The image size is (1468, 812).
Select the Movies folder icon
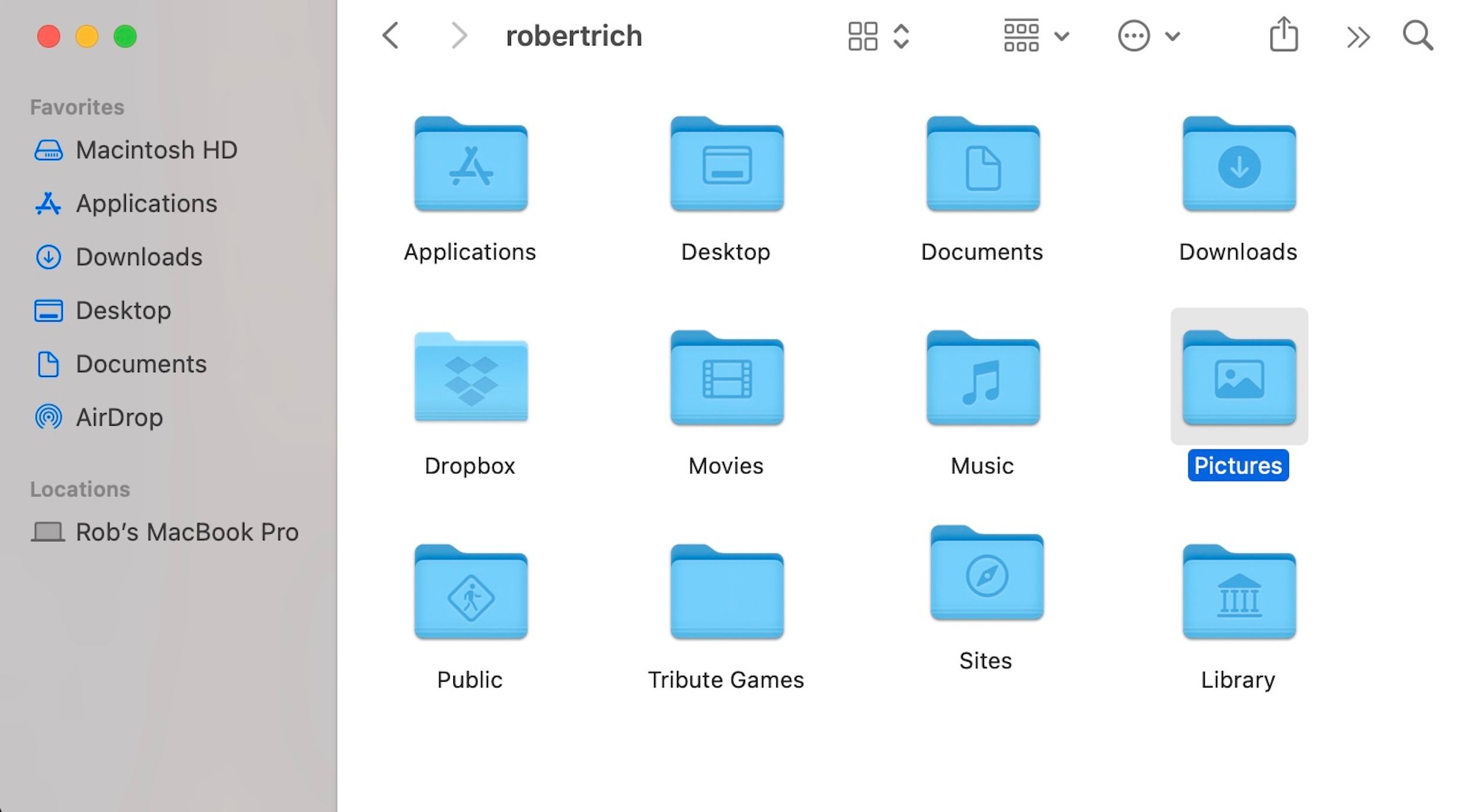(x=727, y=378)
